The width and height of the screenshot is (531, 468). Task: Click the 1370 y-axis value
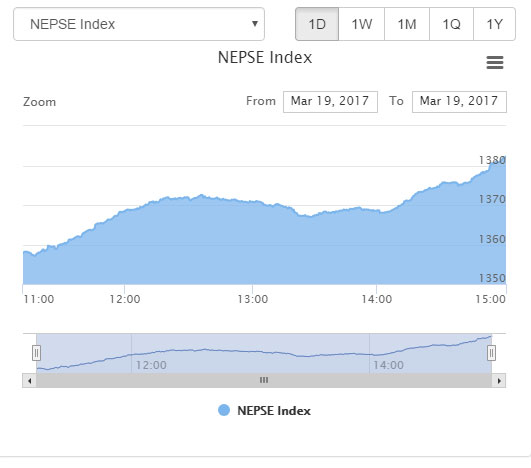coord(492,199)
